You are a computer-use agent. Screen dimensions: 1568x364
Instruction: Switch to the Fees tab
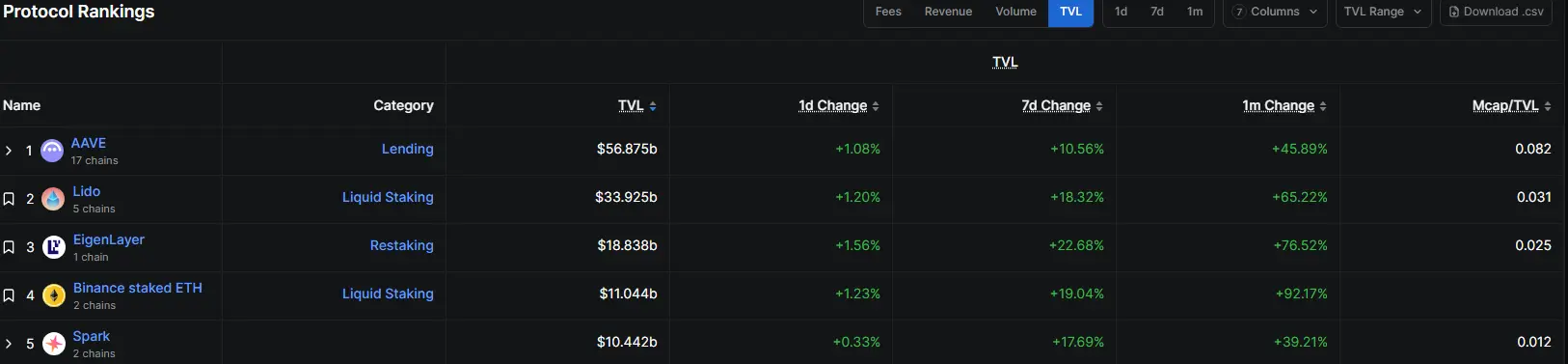point(888,12)
